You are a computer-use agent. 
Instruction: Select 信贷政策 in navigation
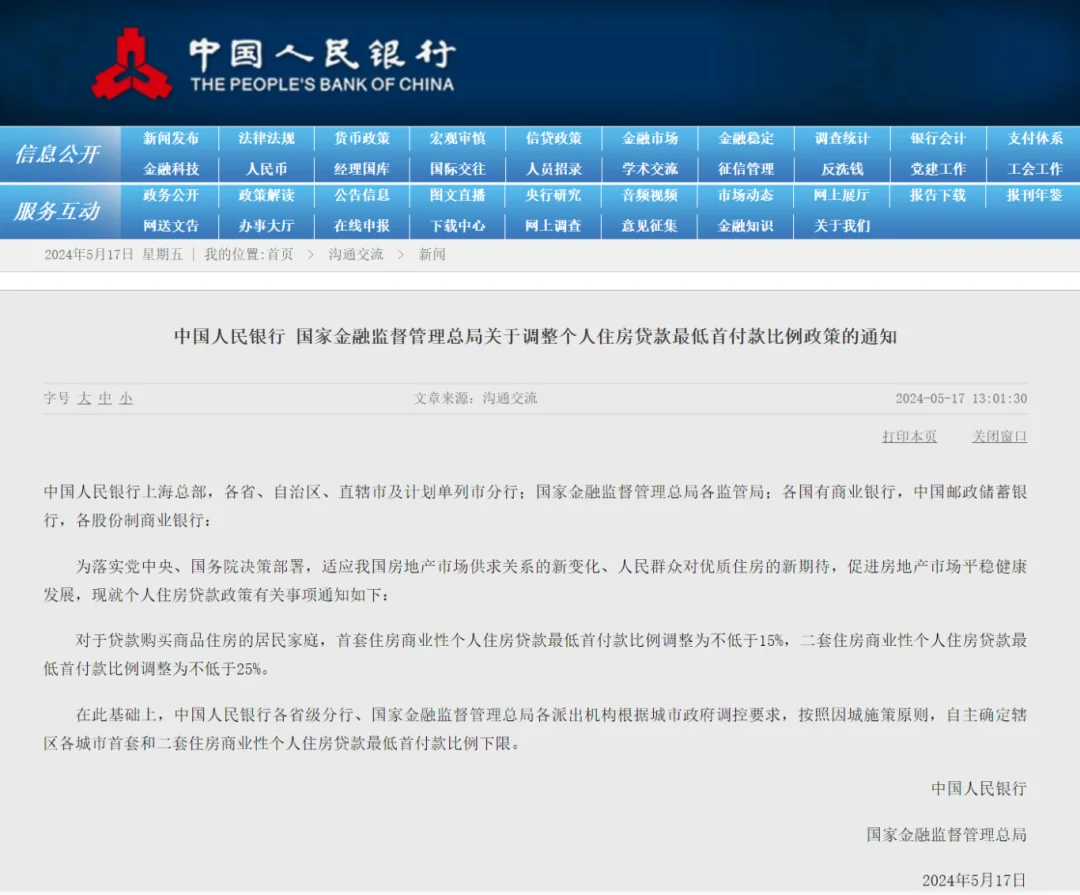tap(554, 138)
